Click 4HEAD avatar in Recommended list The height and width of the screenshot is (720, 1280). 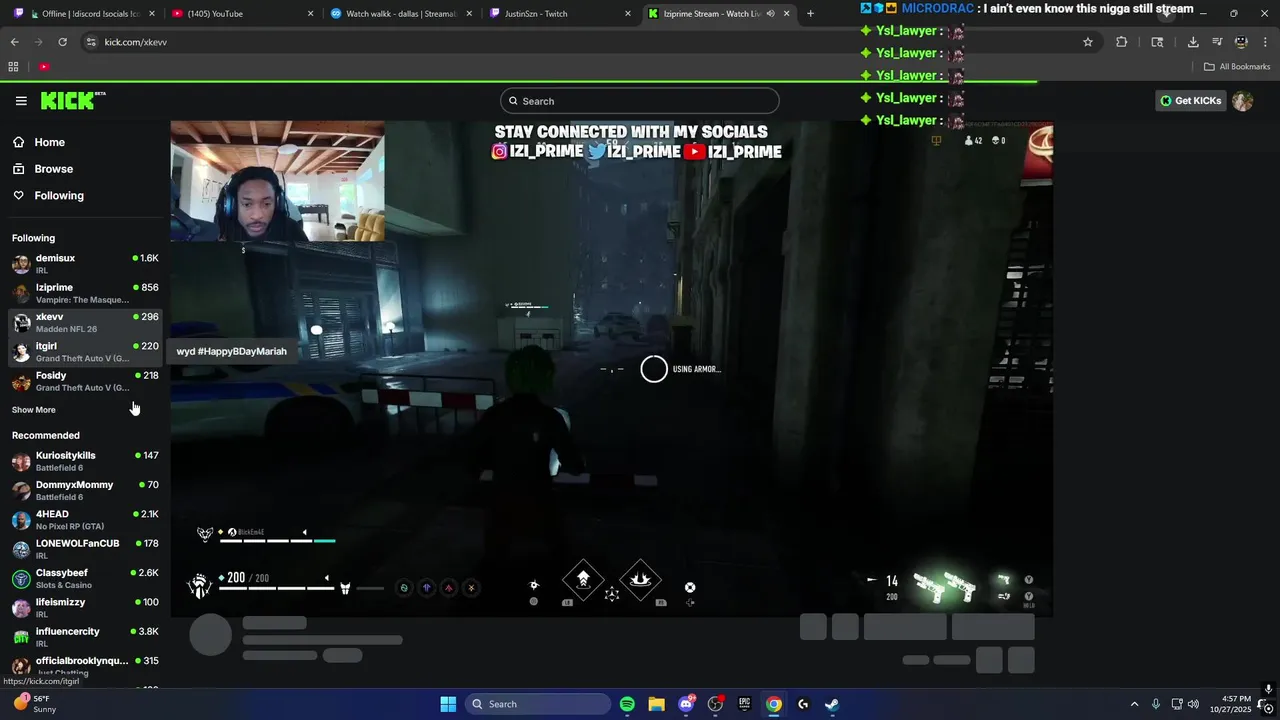click(21, 520)
